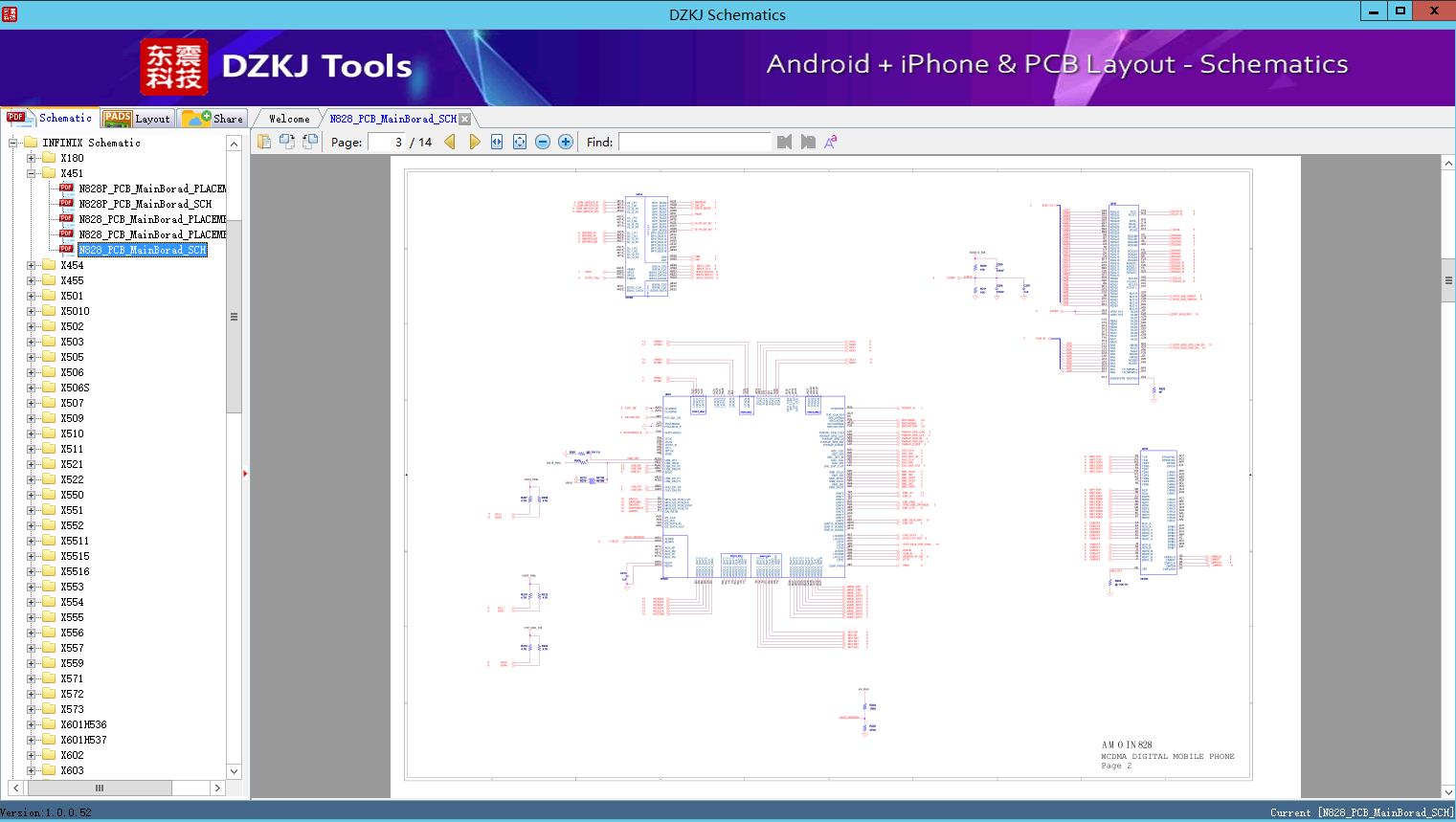This screenshot has height=822, width=1456.
Task: Expand the X501 folder
Action: coord(32,296)
